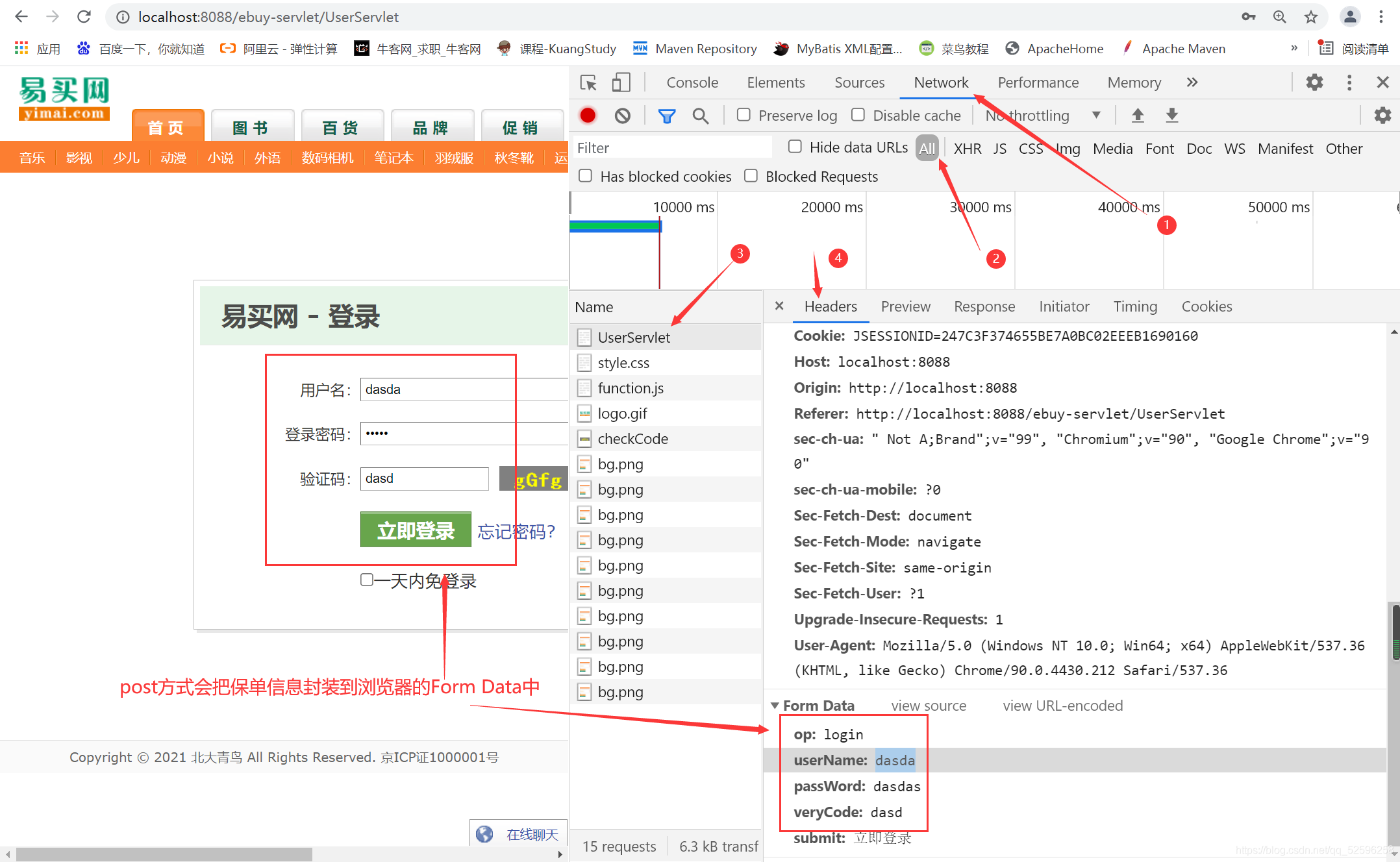Viewport: 1400px width, 862px height.
Task: Open network search with magnifier icon
Action: pos(700,116)
